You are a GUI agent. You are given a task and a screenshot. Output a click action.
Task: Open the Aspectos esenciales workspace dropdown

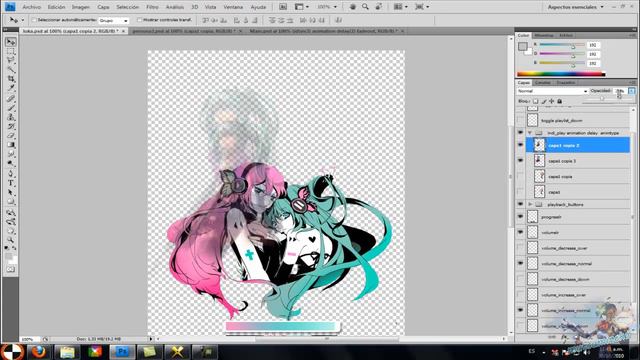pos(576,7)
